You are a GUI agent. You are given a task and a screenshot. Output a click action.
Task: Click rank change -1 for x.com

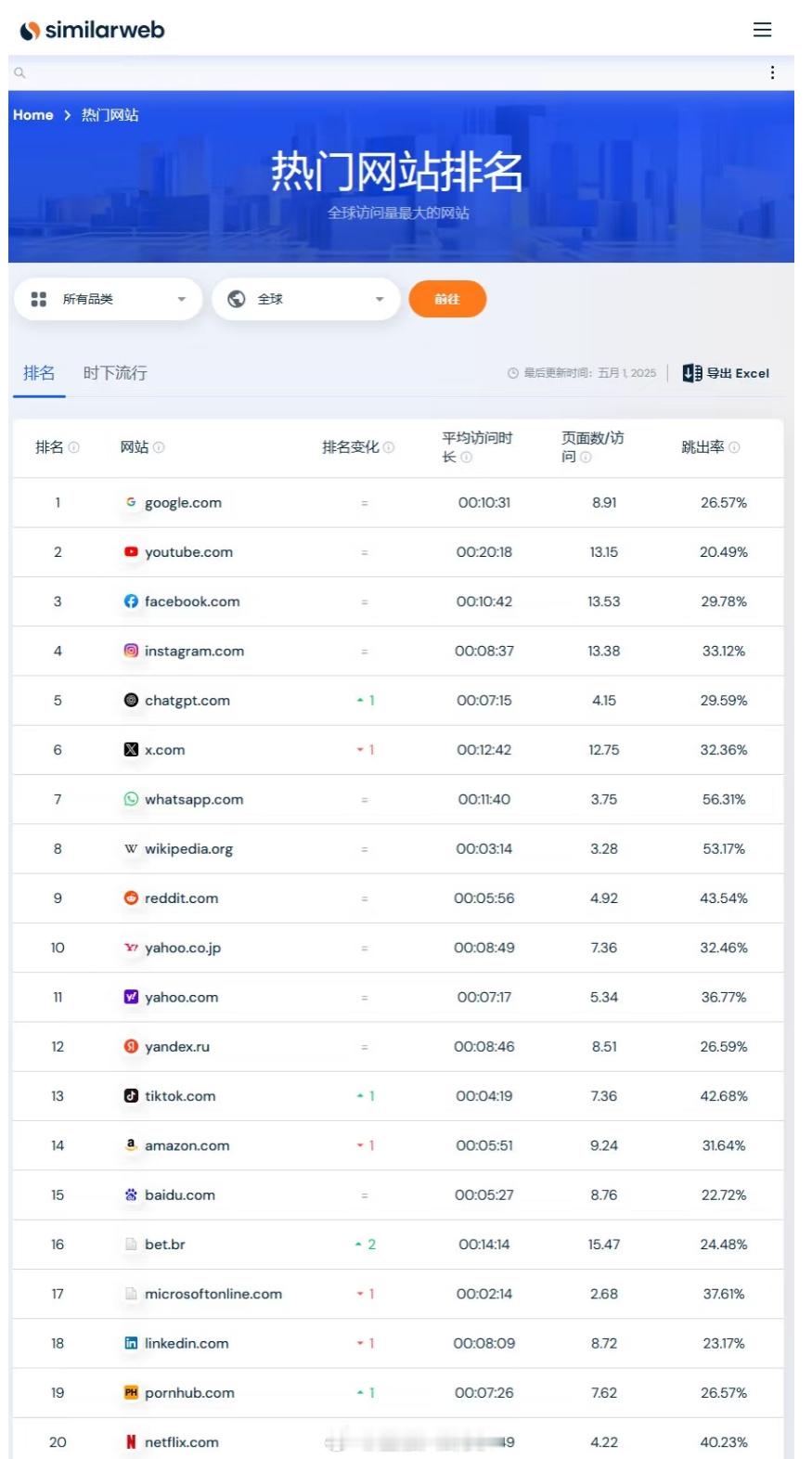365,750
